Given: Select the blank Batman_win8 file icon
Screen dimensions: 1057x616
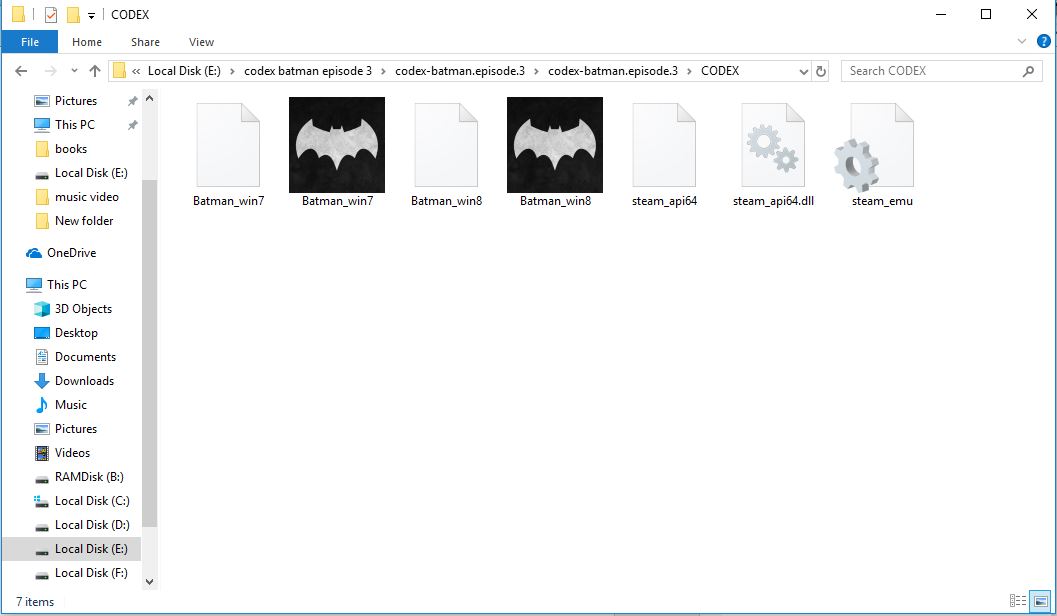Looking at the screenshot, I should [x=446, y=145].
